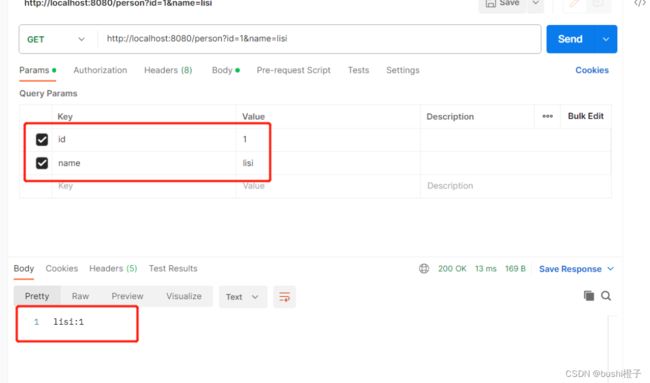The width and height of the screenshot is (650, 383).
Task: Uncheck the id parameter checkbox
Action: 42,139
